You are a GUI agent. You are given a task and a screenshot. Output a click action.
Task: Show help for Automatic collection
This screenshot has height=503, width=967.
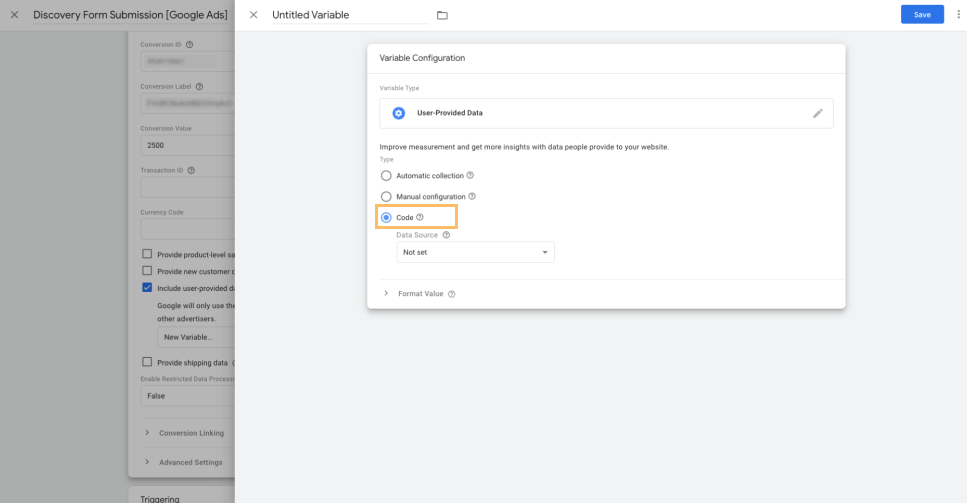470,176
